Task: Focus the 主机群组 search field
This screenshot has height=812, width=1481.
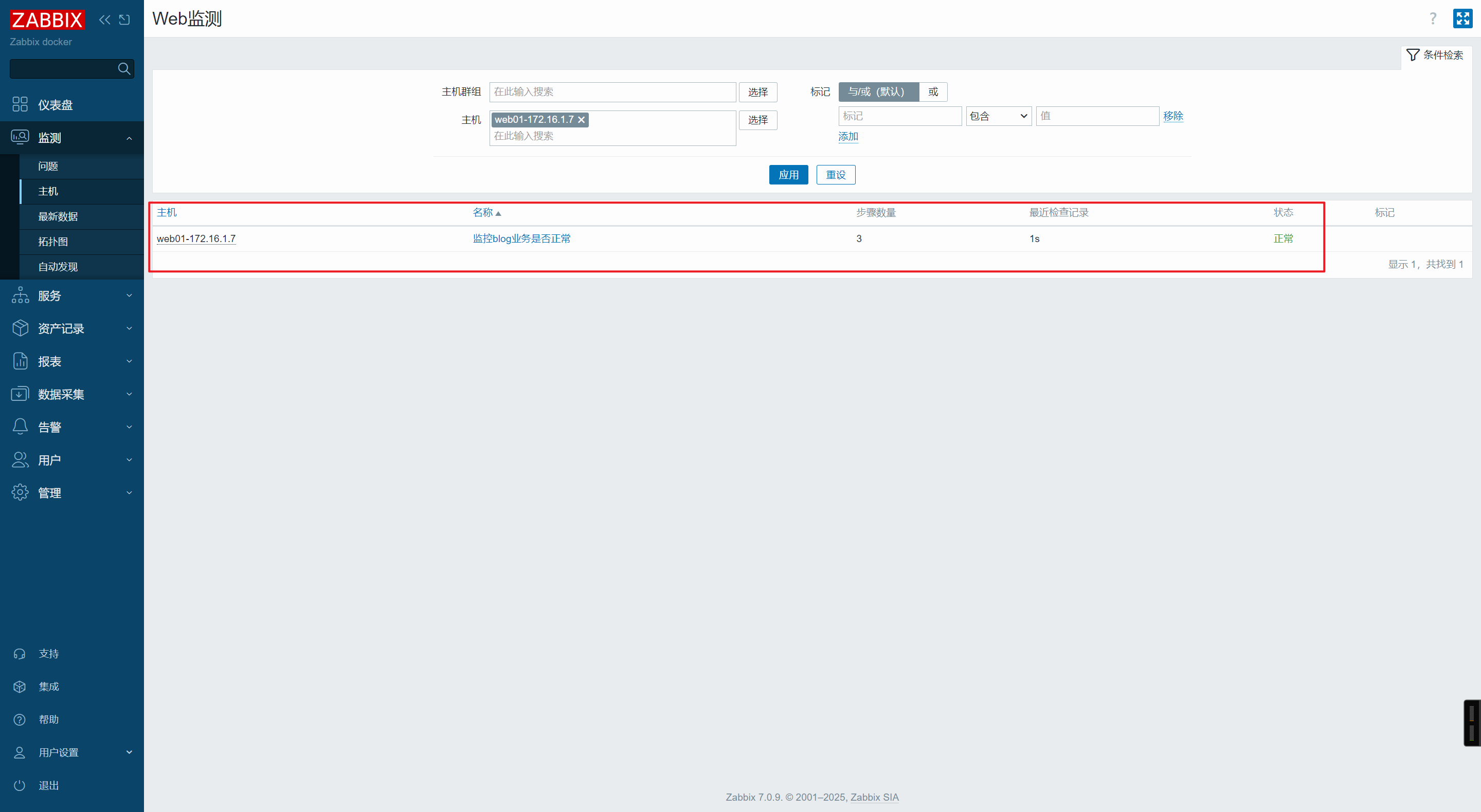Action: [x=612, y=92]
